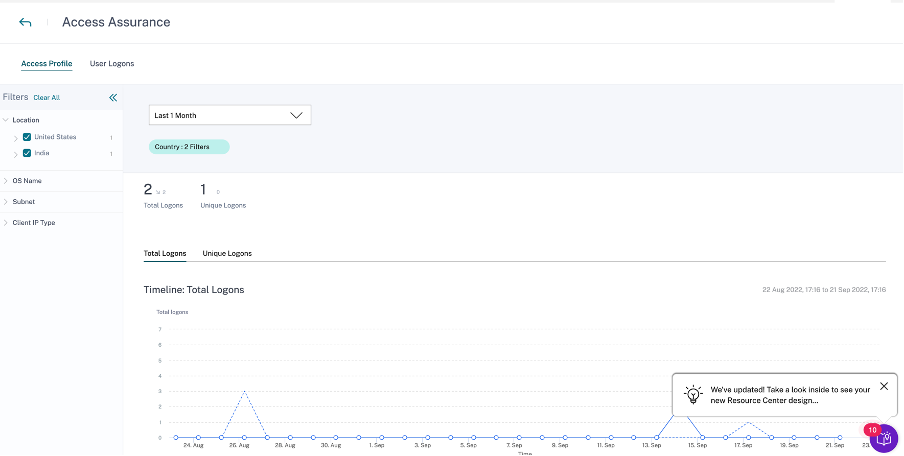904x456 pixels.
Task: Collapse the Filters panel with double chevron
Action: (x=113, y=98)
